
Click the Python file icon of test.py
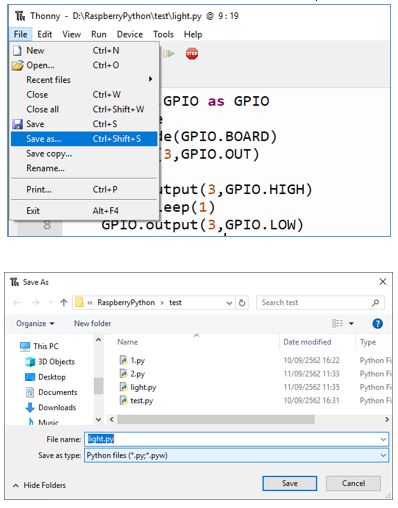pyautogui.click(x=123, y=400)
